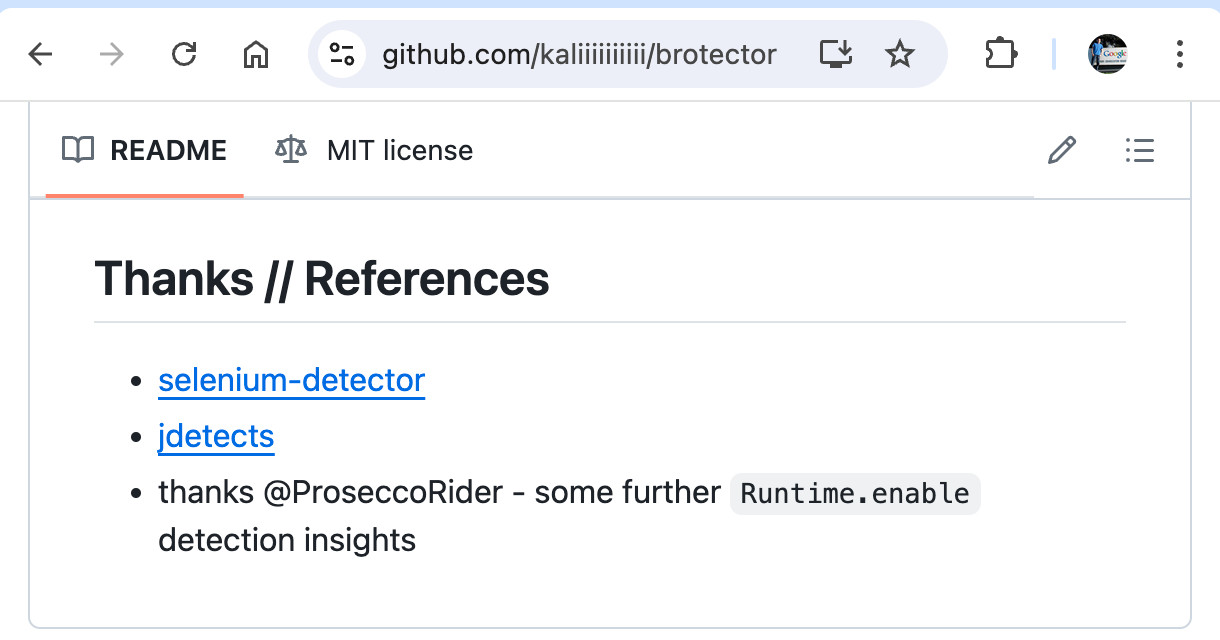
Task: Click the browser forward arrow
Action: 112,54
